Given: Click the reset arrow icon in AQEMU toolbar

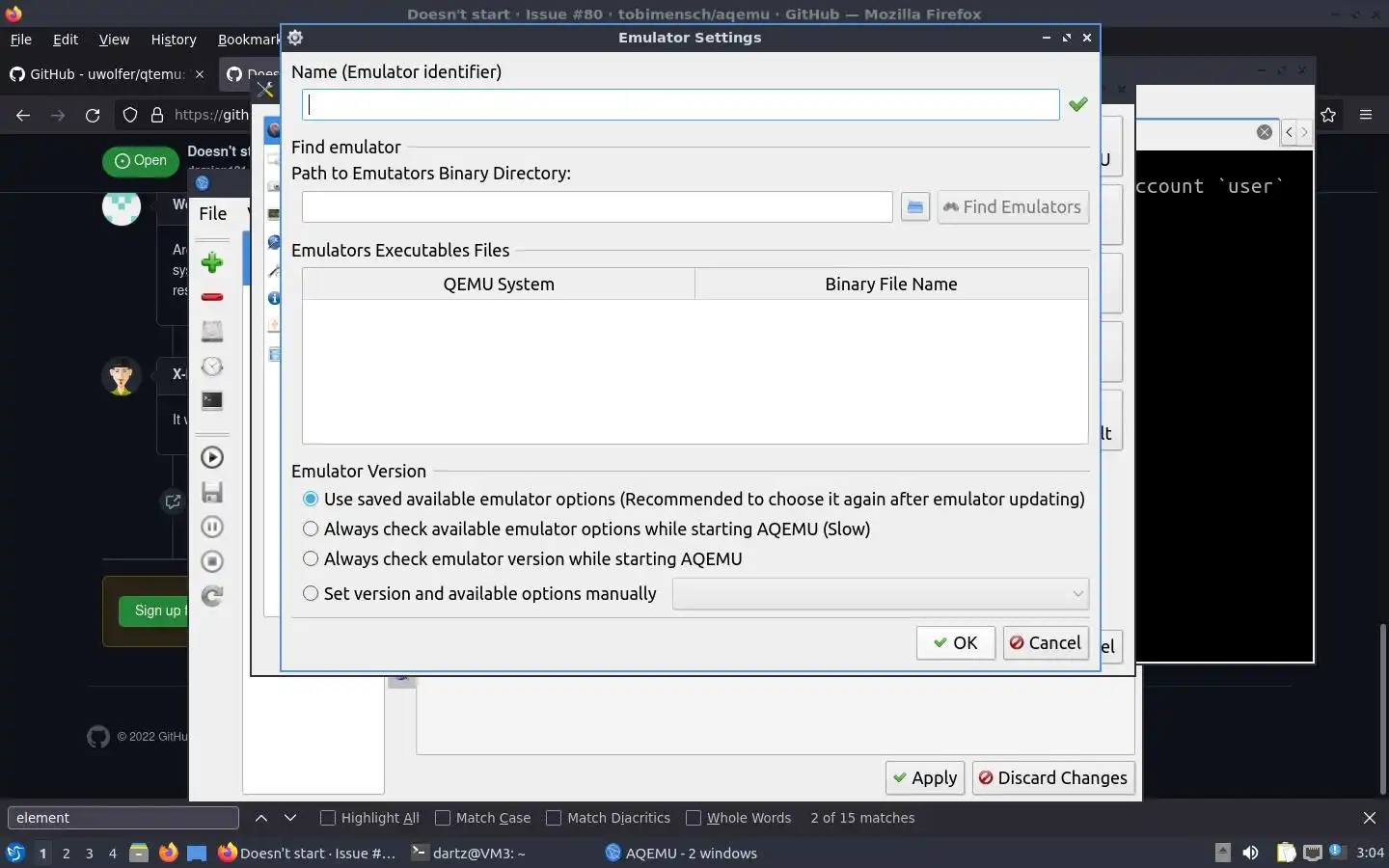Looking at the screenshot, I should [x=212, y=596].
